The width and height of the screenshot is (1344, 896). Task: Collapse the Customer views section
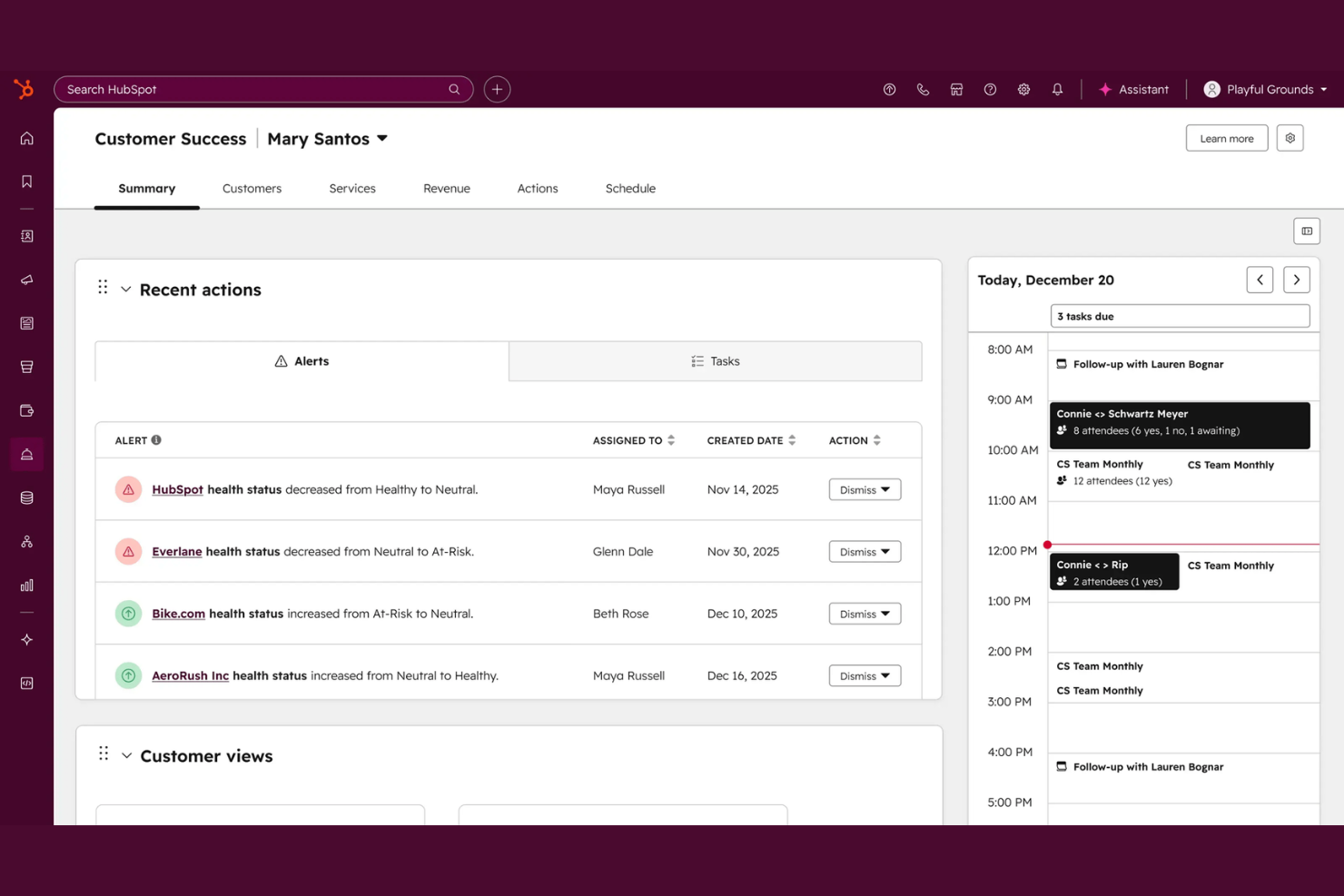(x=126, y=755)
